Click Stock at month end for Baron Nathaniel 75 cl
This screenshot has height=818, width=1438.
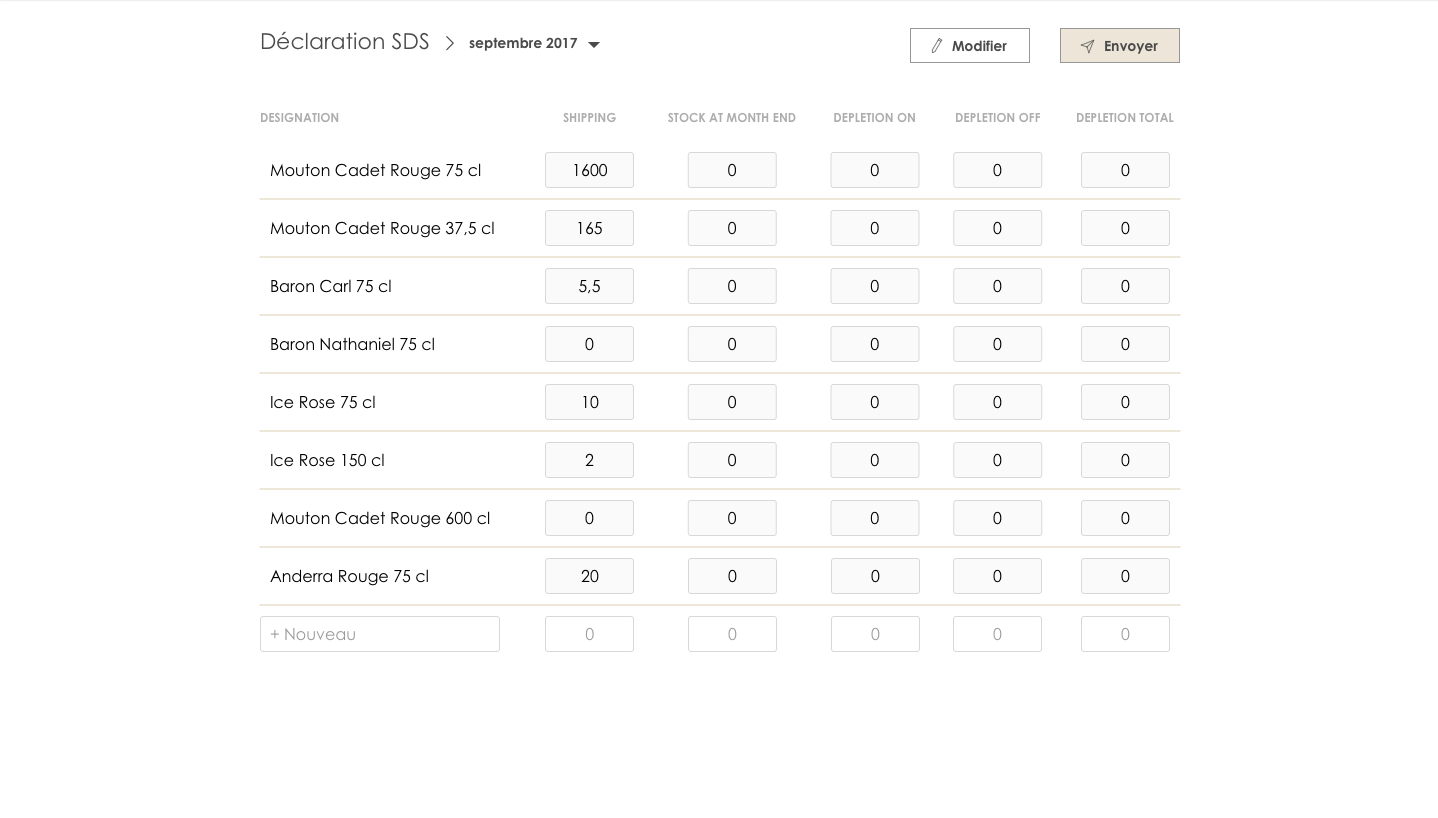[x=732, y=344]
